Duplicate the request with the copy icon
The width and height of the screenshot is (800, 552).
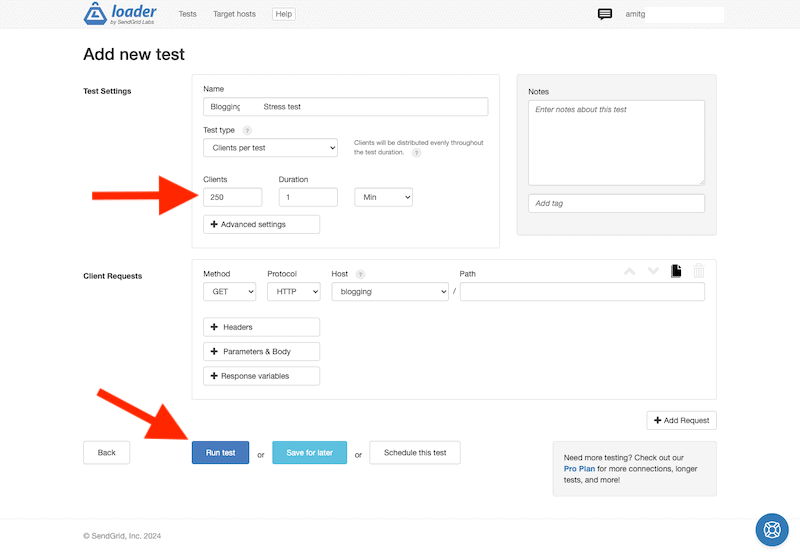(676, 271)
